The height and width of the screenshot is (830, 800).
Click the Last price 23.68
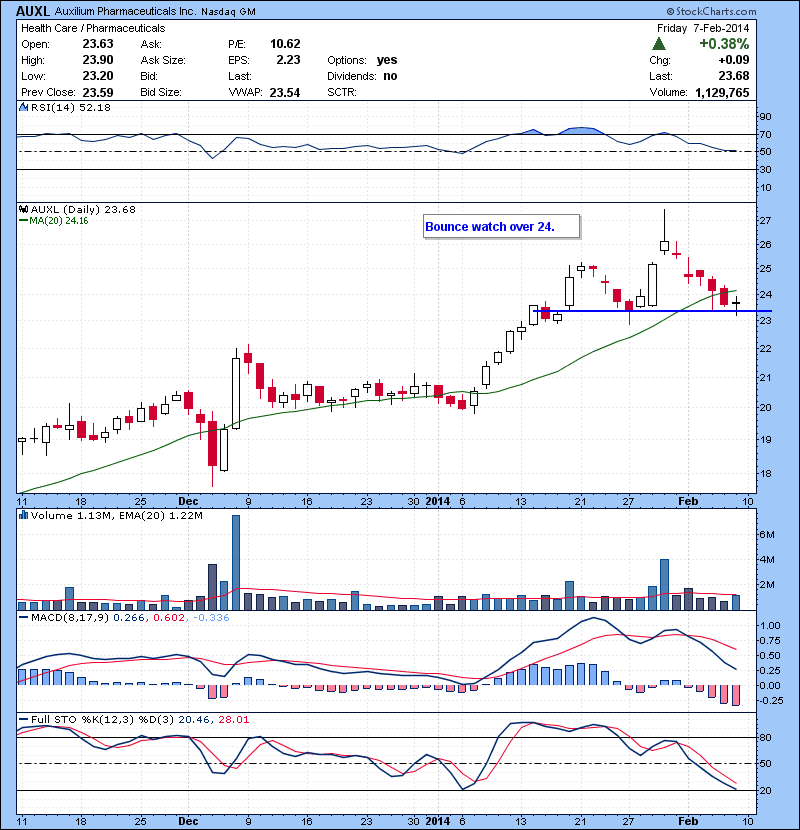point(734,76)
